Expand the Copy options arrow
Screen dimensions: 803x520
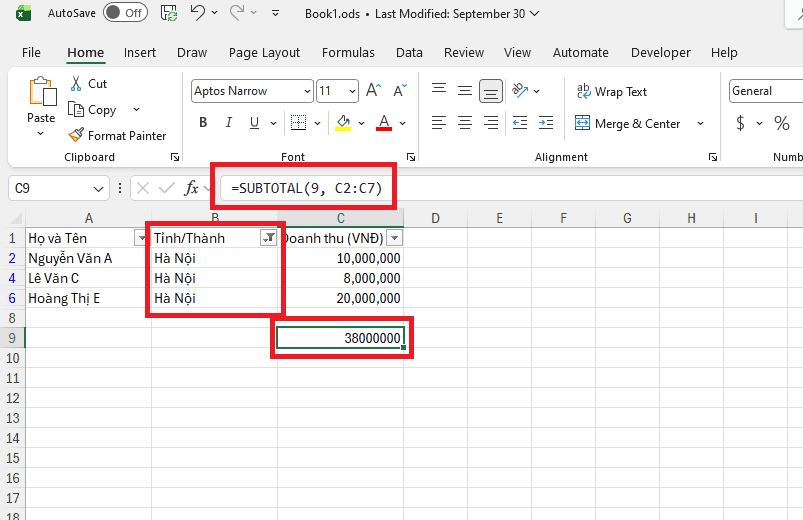point(136,110)
